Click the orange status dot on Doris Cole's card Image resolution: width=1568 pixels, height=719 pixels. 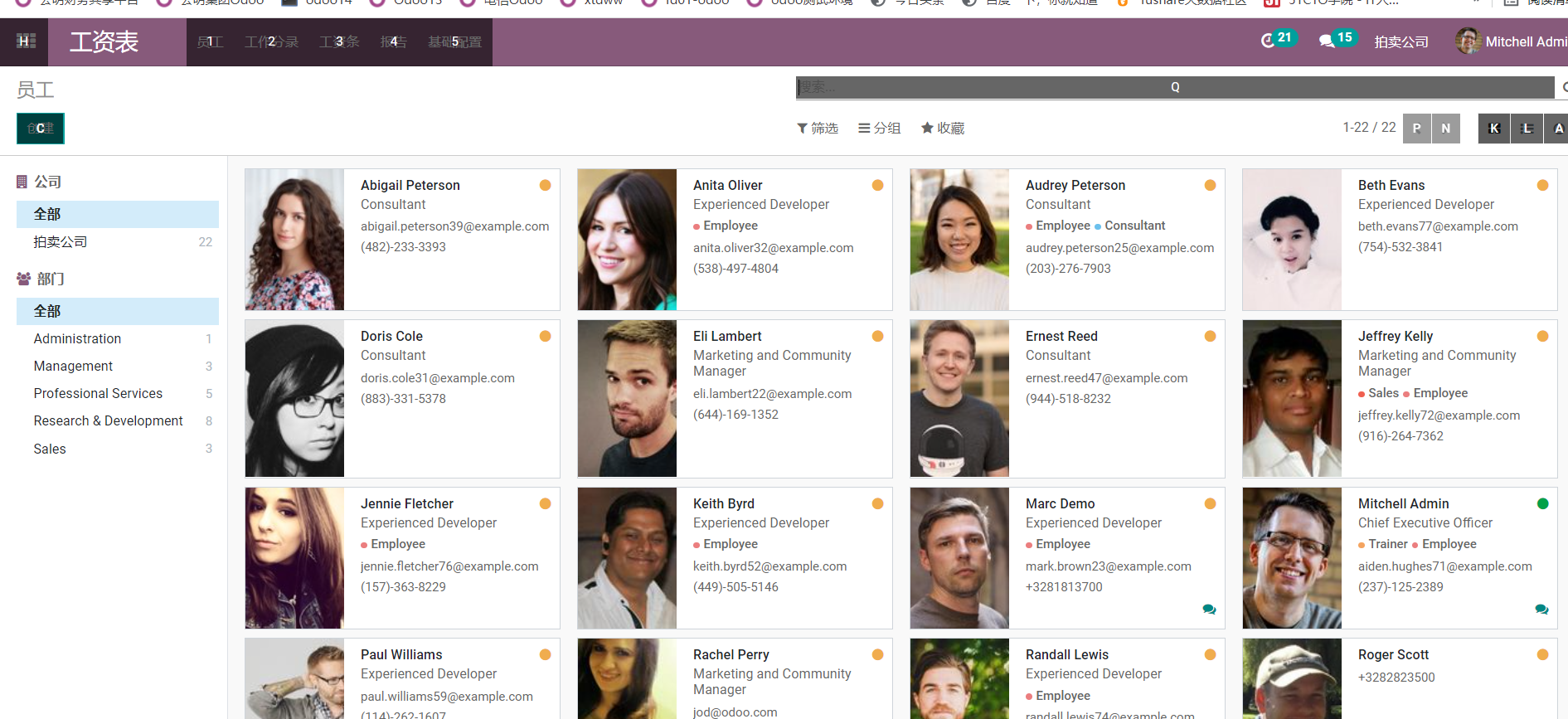pyautogui.click(x=546, y=336)
